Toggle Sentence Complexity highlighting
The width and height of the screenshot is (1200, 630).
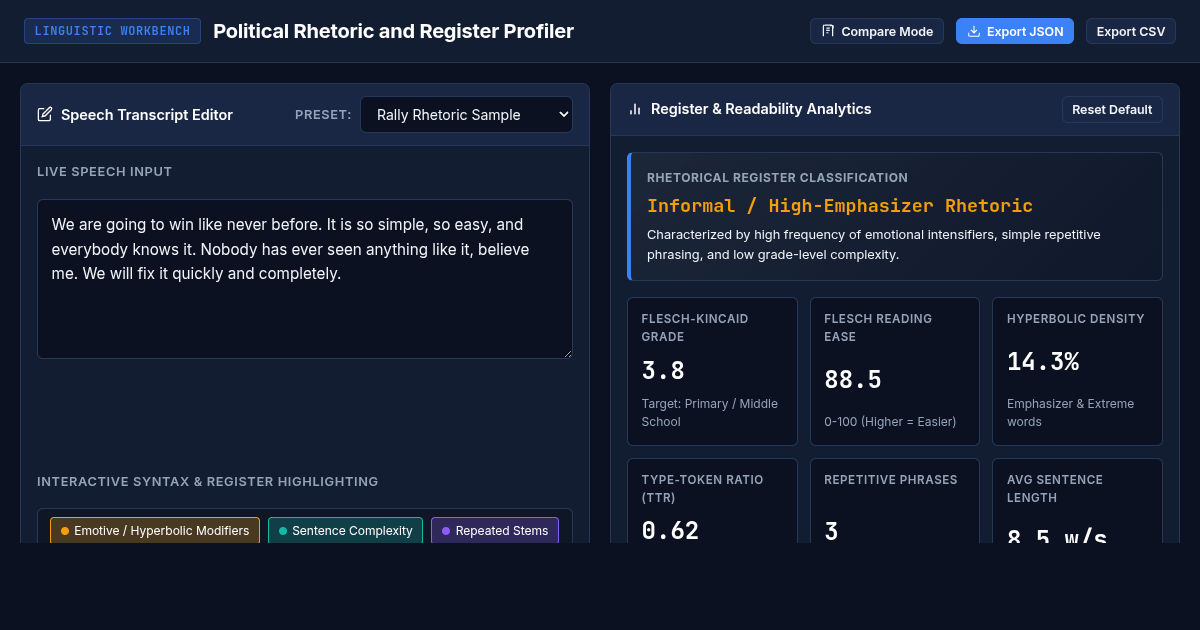click(x=345, y=531)
